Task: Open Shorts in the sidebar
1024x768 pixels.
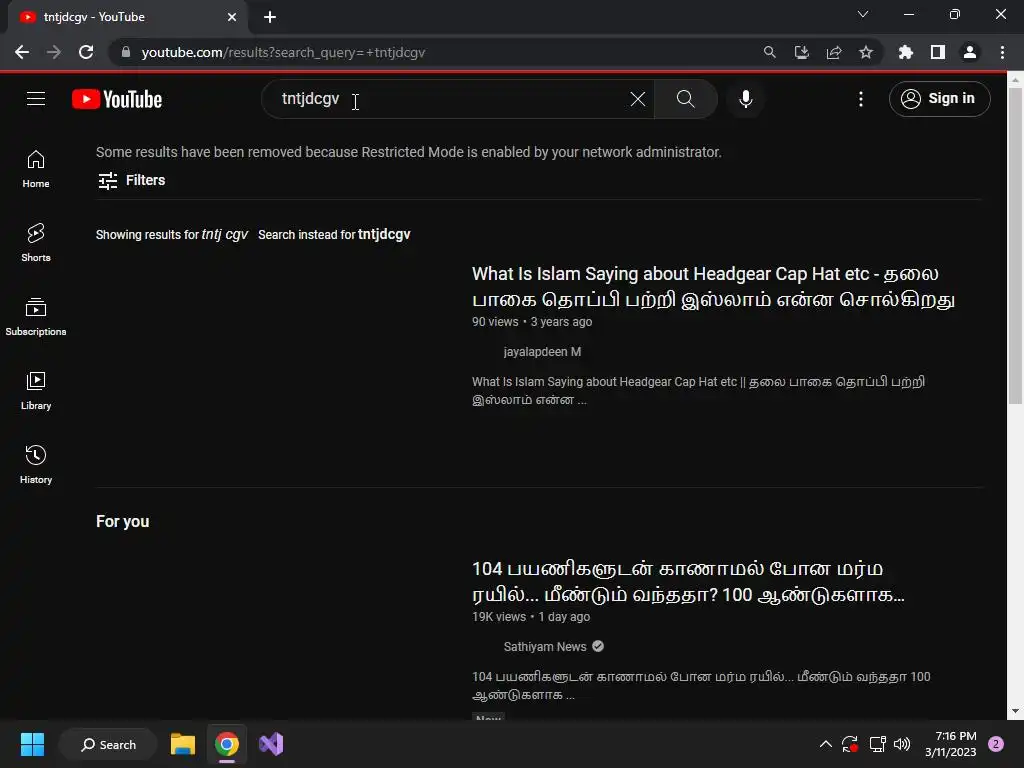Action: [x=36, y=243]
